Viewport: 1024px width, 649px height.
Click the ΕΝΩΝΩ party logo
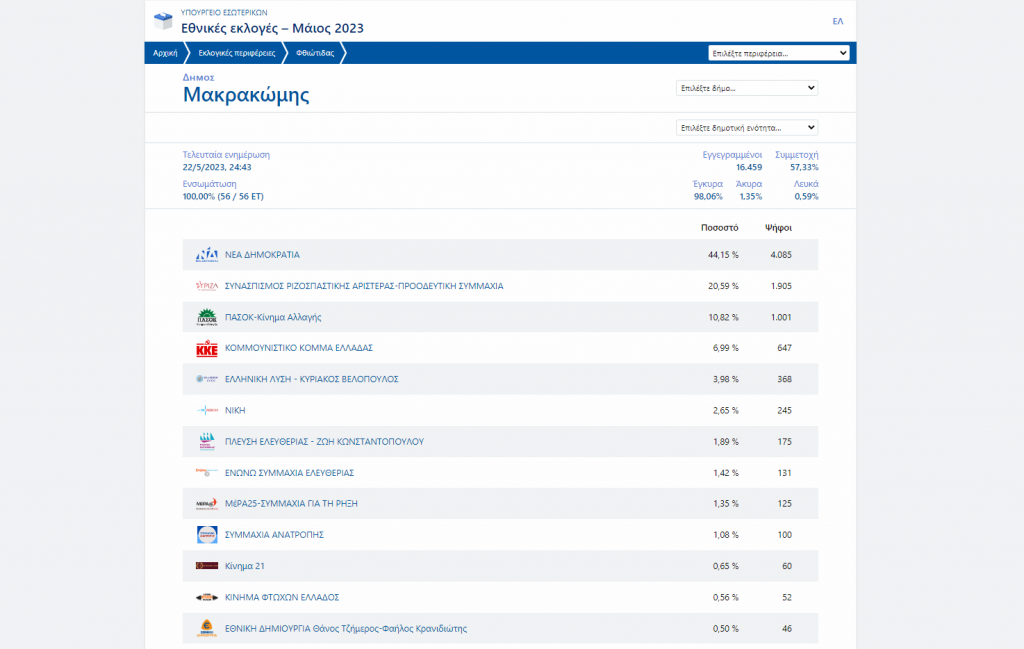pyautogui.click(x=207, y=472)
